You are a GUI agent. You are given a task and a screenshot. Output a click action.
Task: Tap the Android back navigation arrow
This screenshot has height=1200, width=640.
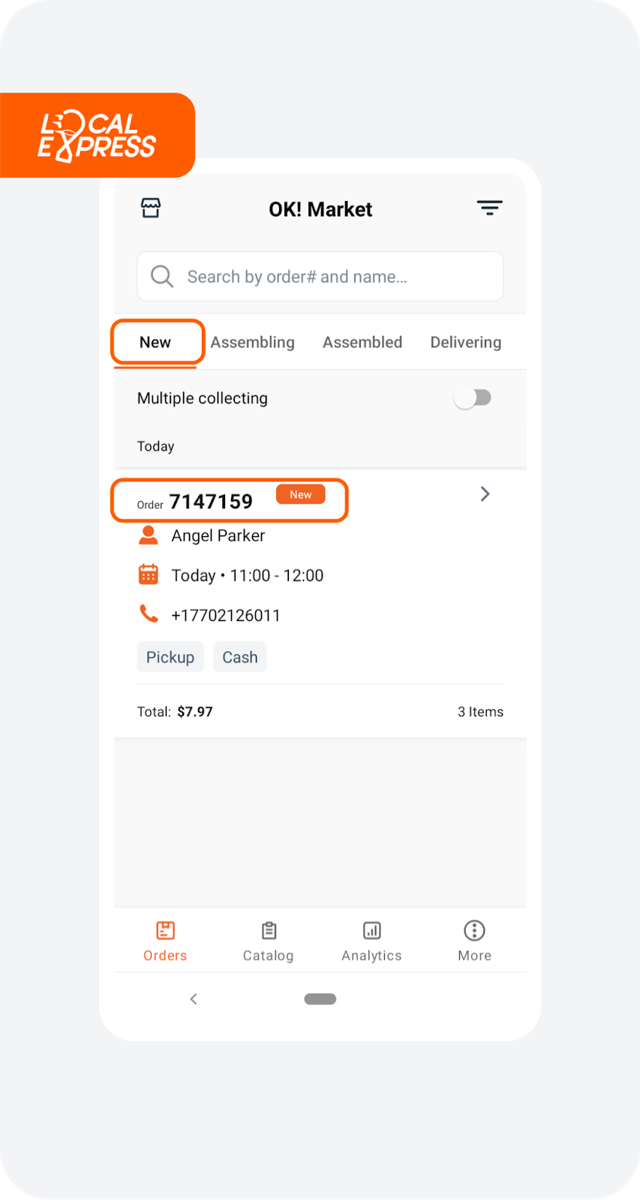(193, 999)
